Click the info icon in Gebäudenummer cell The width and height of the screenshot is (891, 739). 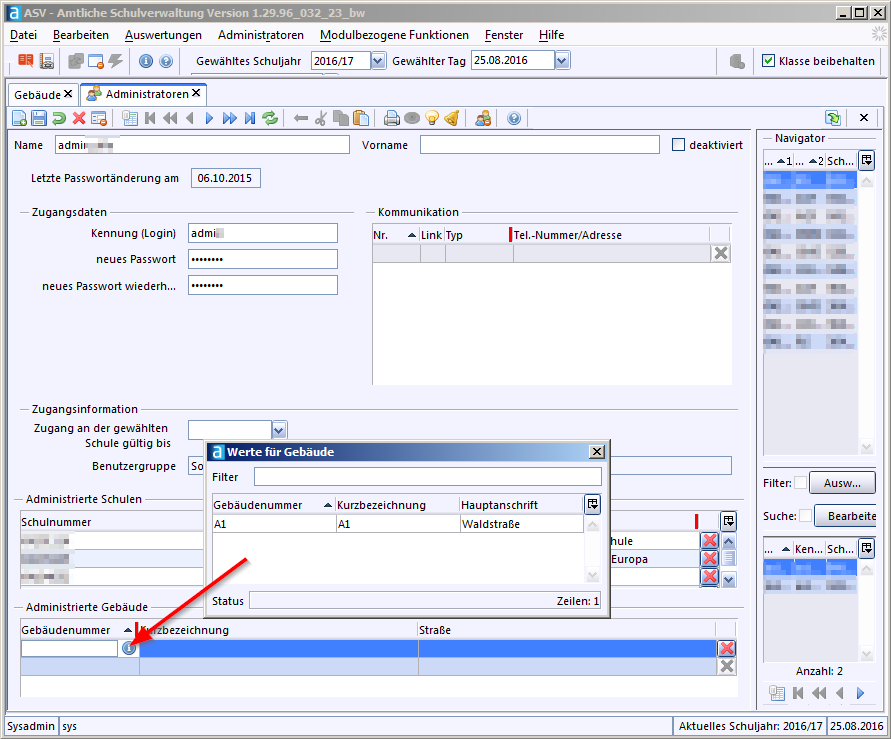[129, 648]
